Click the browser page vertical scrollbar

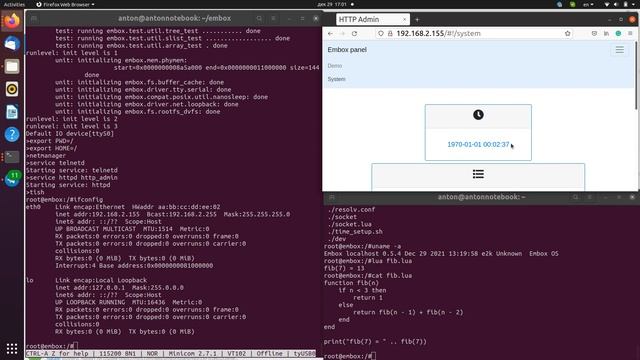coord(636,76)
